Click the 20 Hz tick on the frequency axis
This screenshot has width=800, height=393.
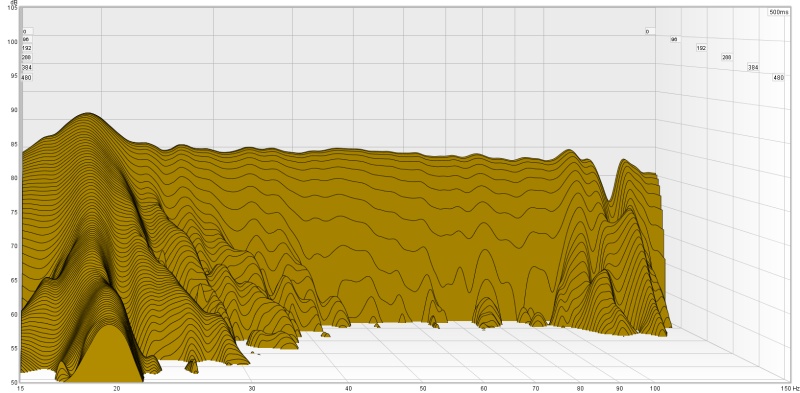(116, 388)
